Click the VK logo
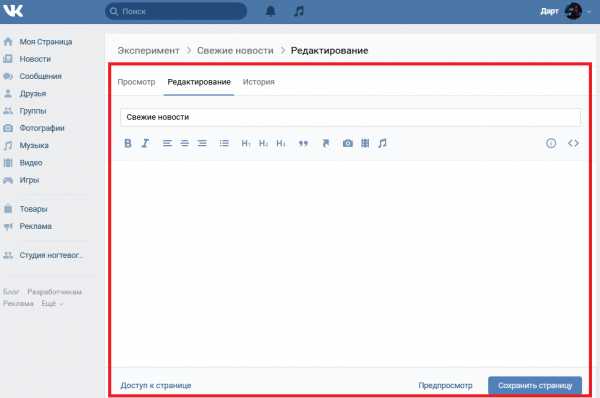 point(13,11)
